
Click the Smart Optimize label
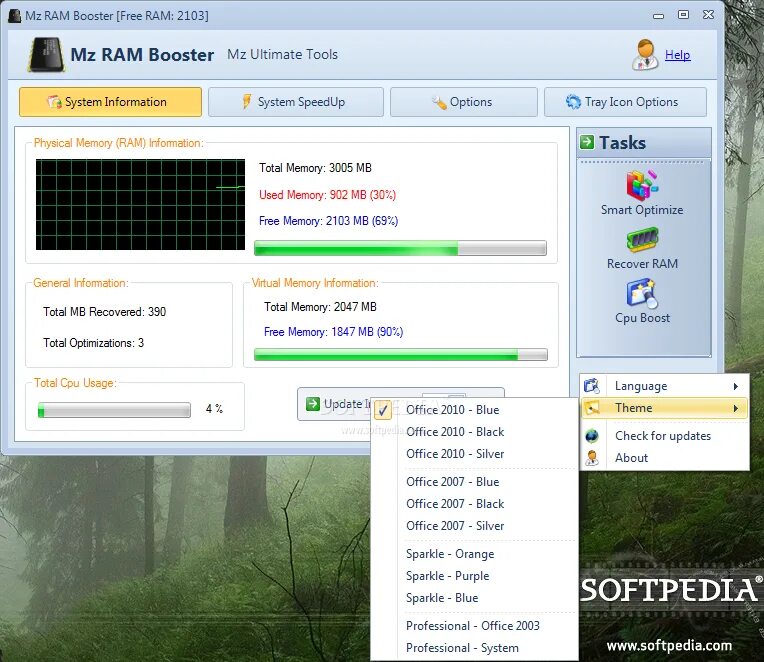642,209
